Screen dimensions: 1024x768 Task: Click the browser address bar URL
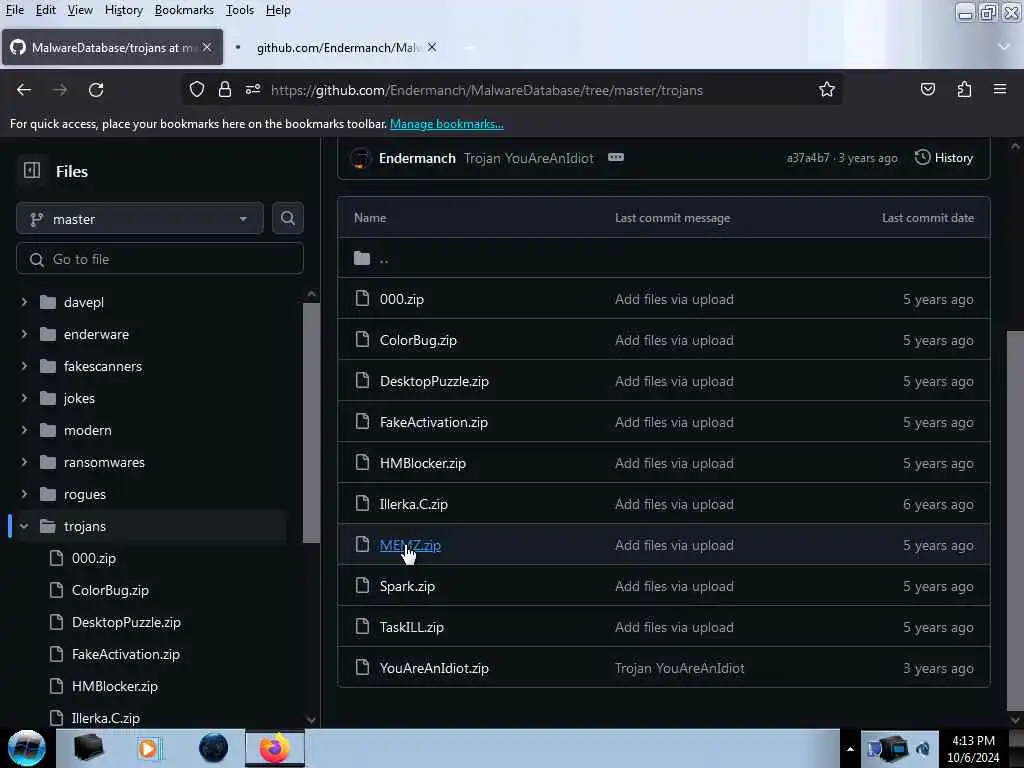point(487,90)
